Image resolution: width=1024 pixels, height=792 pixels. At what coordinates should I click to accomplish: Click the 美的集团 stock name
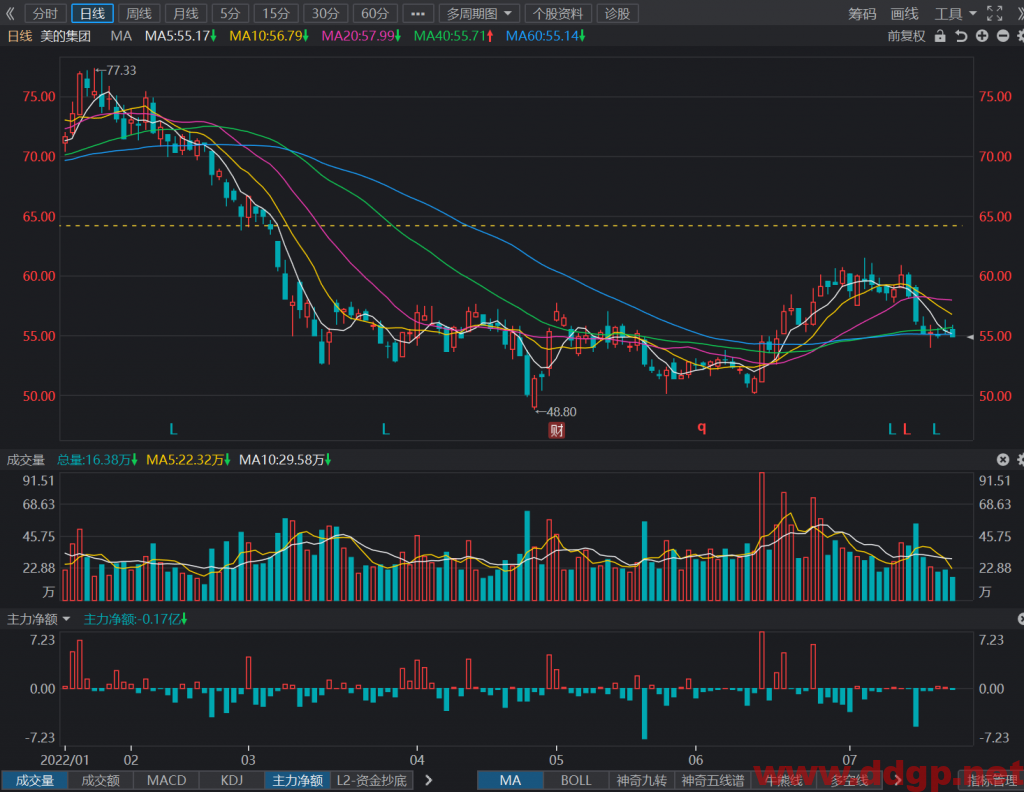click(x=65, y=36)
